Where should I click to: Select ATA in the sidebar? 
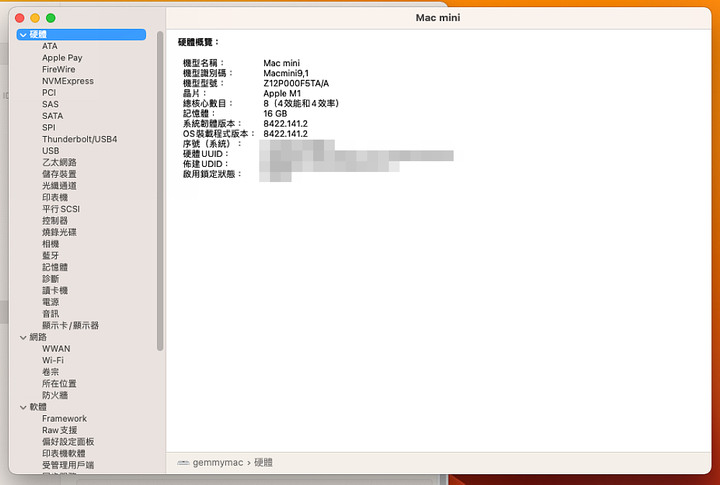click(50, 46)
